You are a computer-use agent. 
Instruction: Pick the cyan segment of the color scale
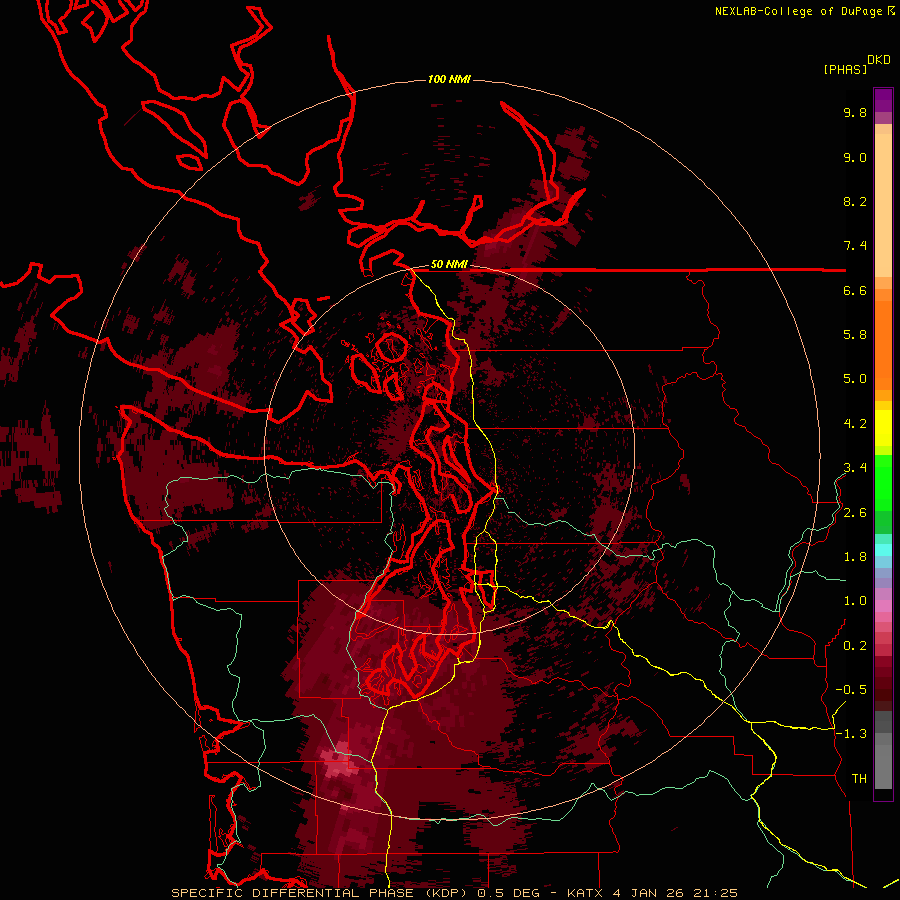coord(883,550)
